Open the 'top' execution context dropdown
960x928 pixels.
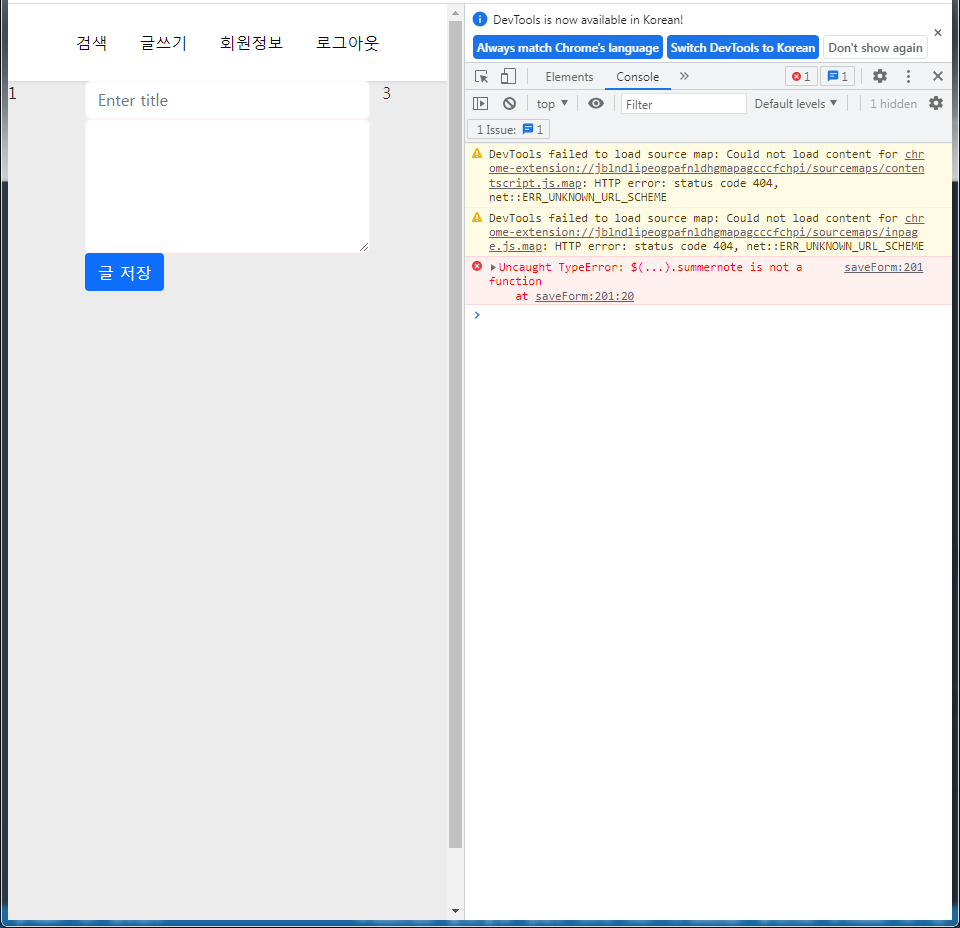point(551,103)
